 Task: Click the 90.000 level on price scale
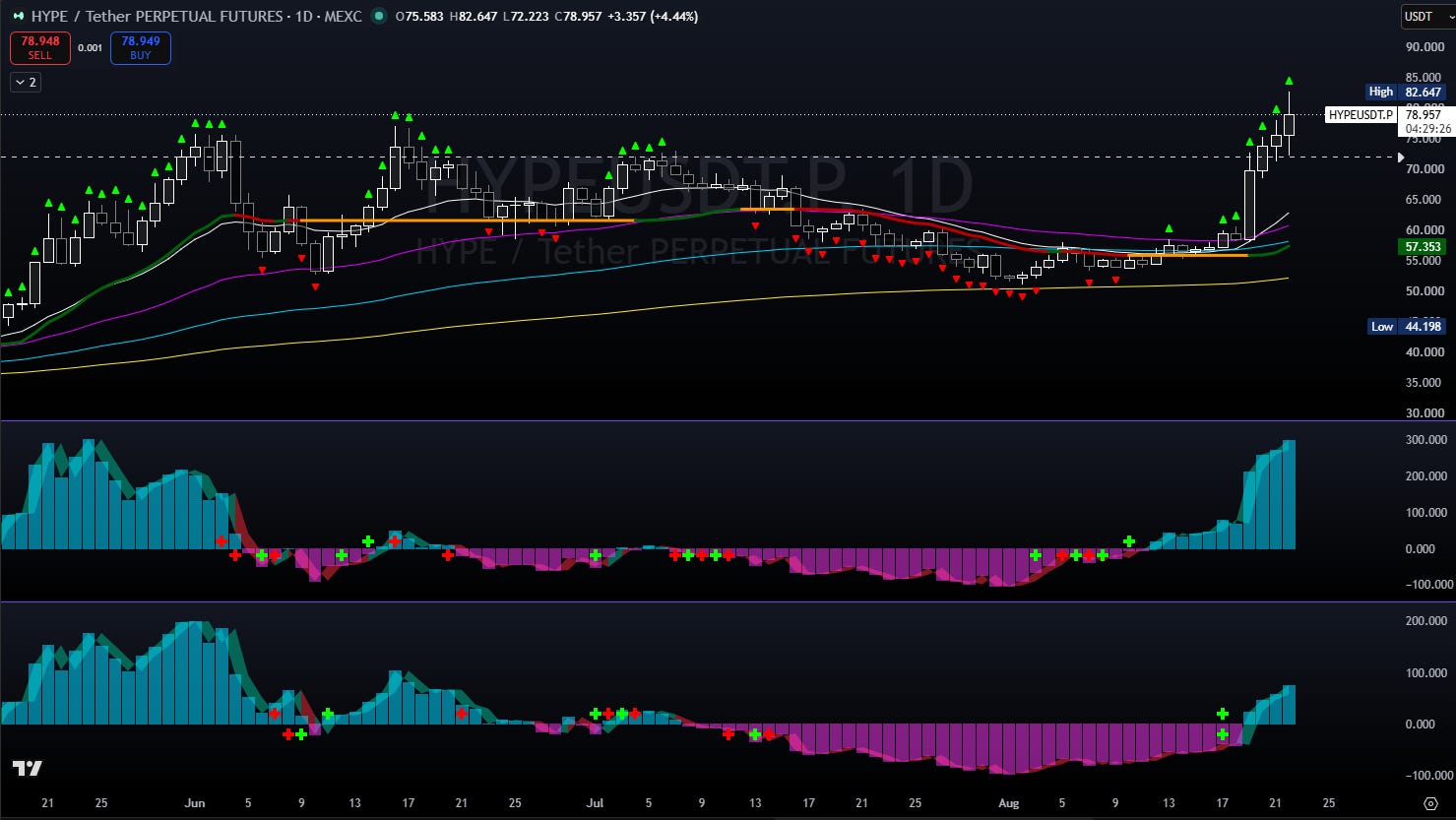click(1424, 47)
